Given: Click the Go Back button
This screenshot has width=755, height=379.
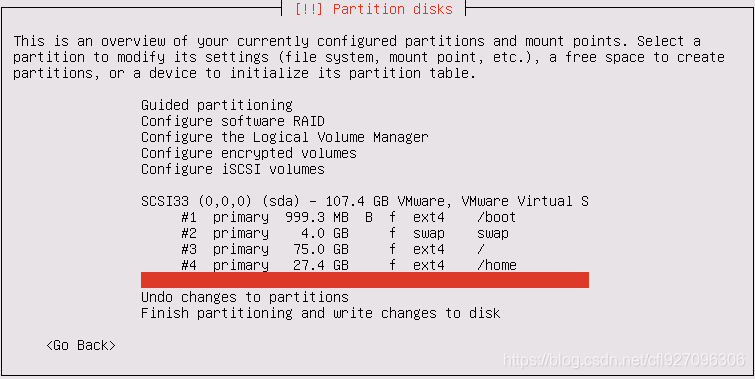Looking at the screenshot, I should [x=81, y=345].
